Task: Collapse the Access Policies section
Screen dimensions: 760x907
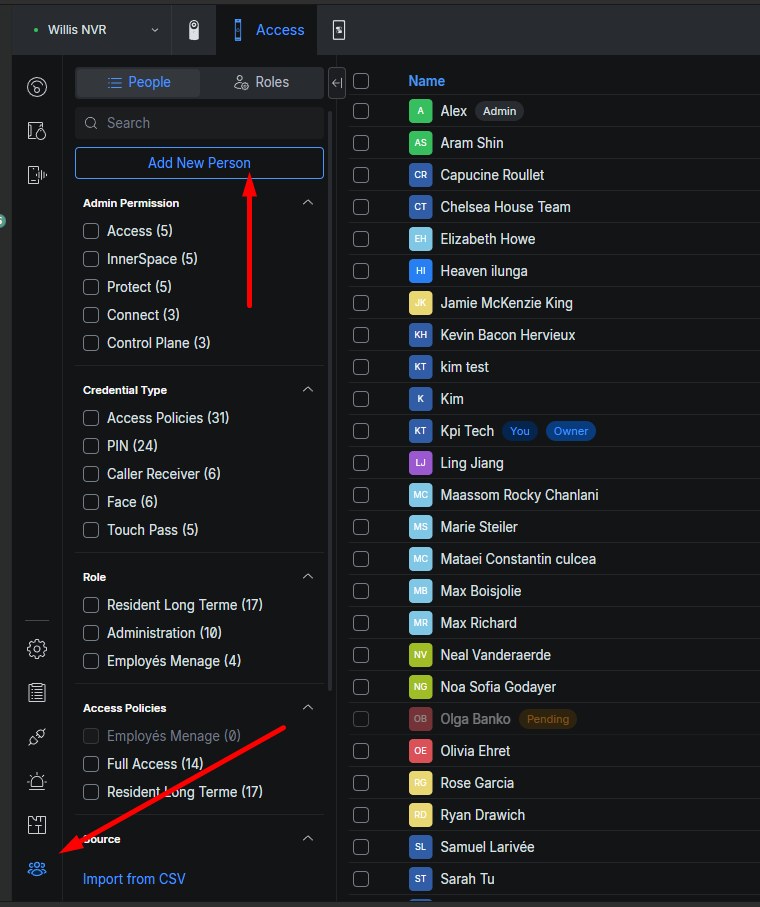Action: click(308, 707)
